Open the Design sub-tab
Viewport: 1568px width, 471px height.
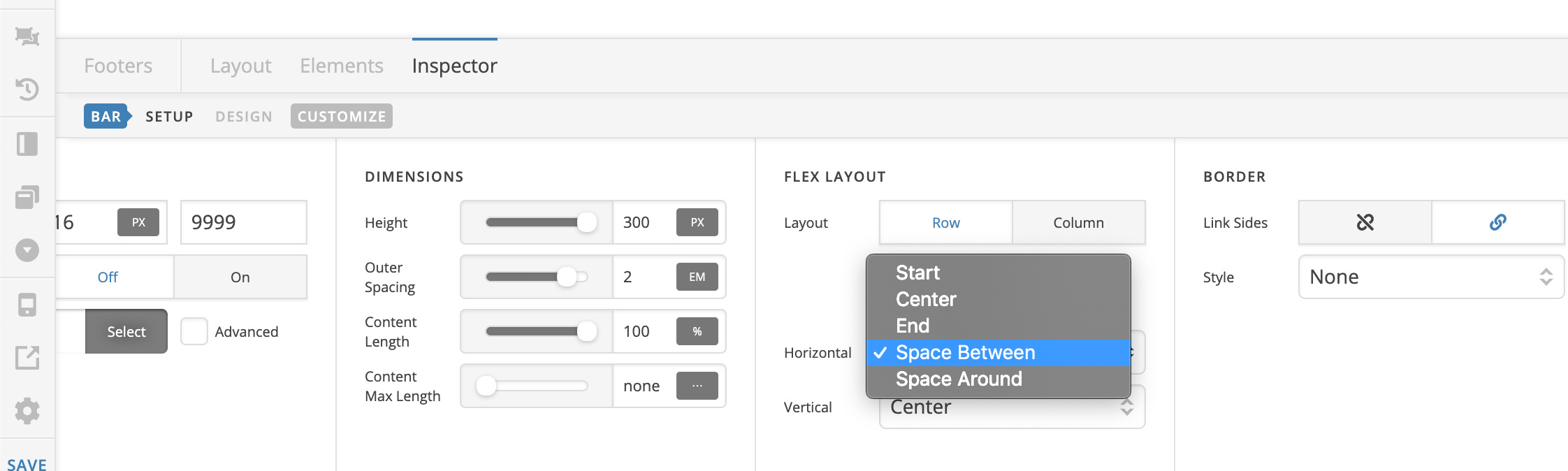click(243, 117)
